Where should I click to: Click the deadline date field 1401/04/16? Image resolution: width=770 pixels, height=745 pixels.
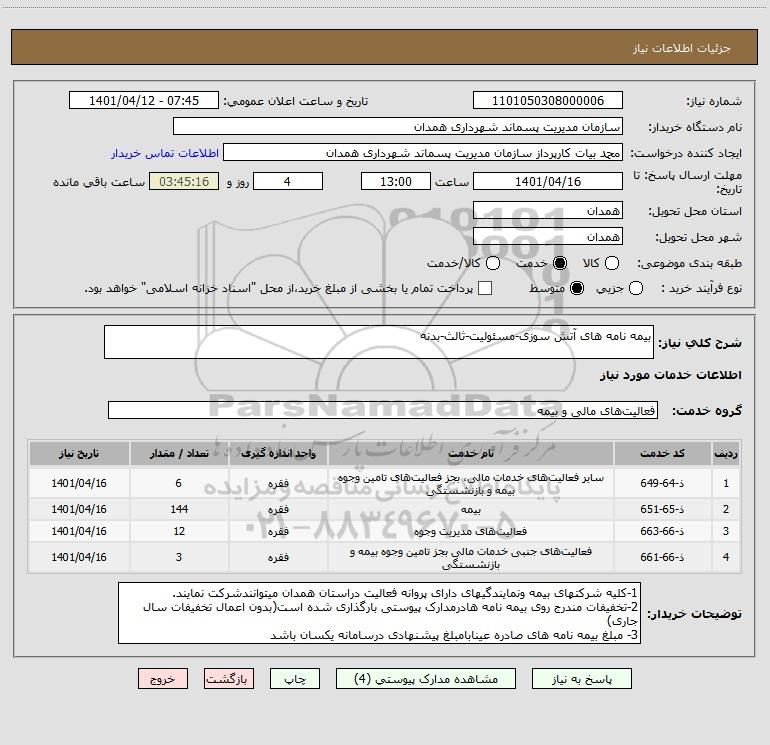click(548, 181)
